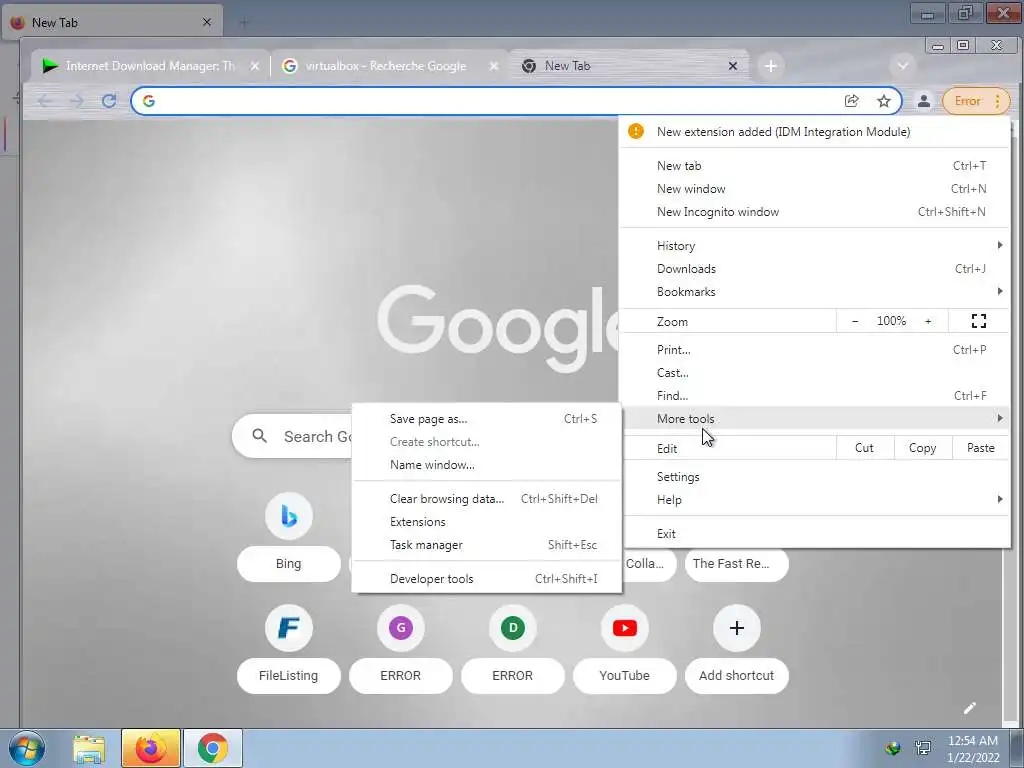
Task: Switch to Internet Download Manager tab
Action: click(150, 66)
